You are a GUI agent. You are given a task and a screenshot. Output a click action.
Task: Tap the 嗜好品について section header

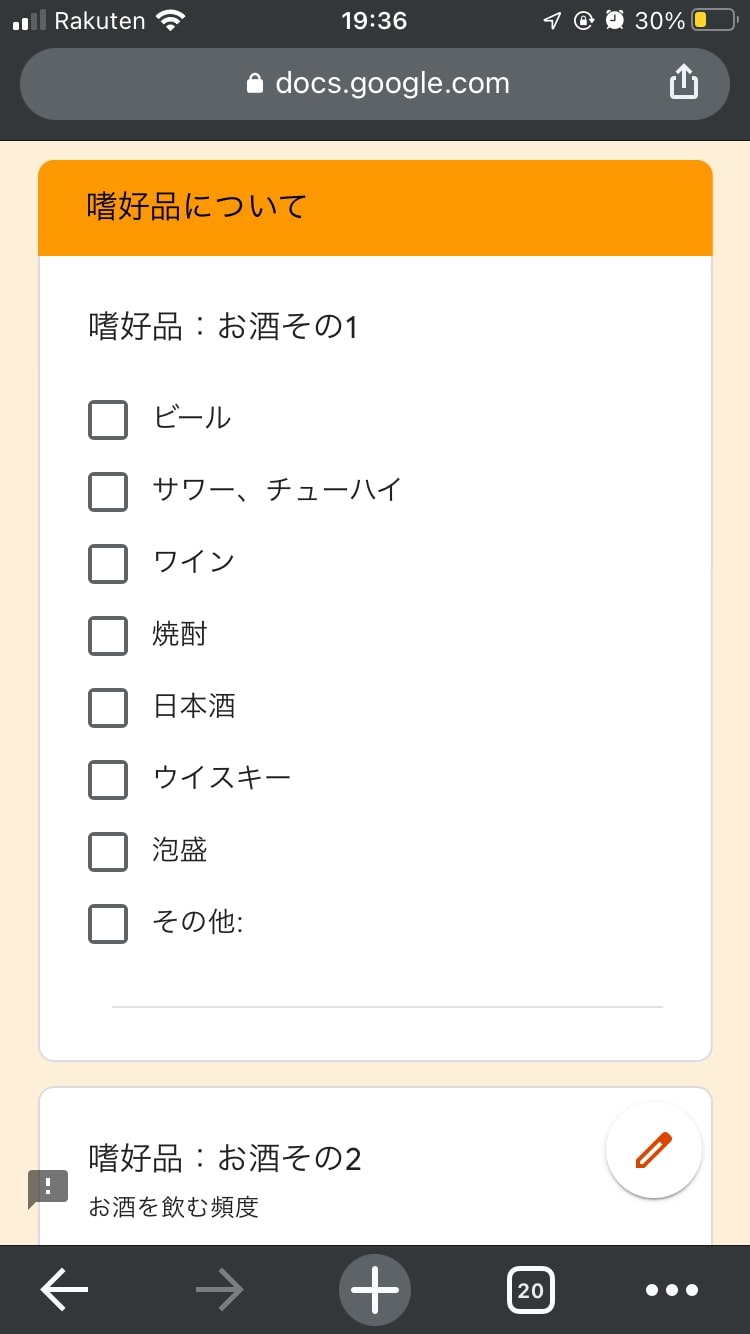375,208
